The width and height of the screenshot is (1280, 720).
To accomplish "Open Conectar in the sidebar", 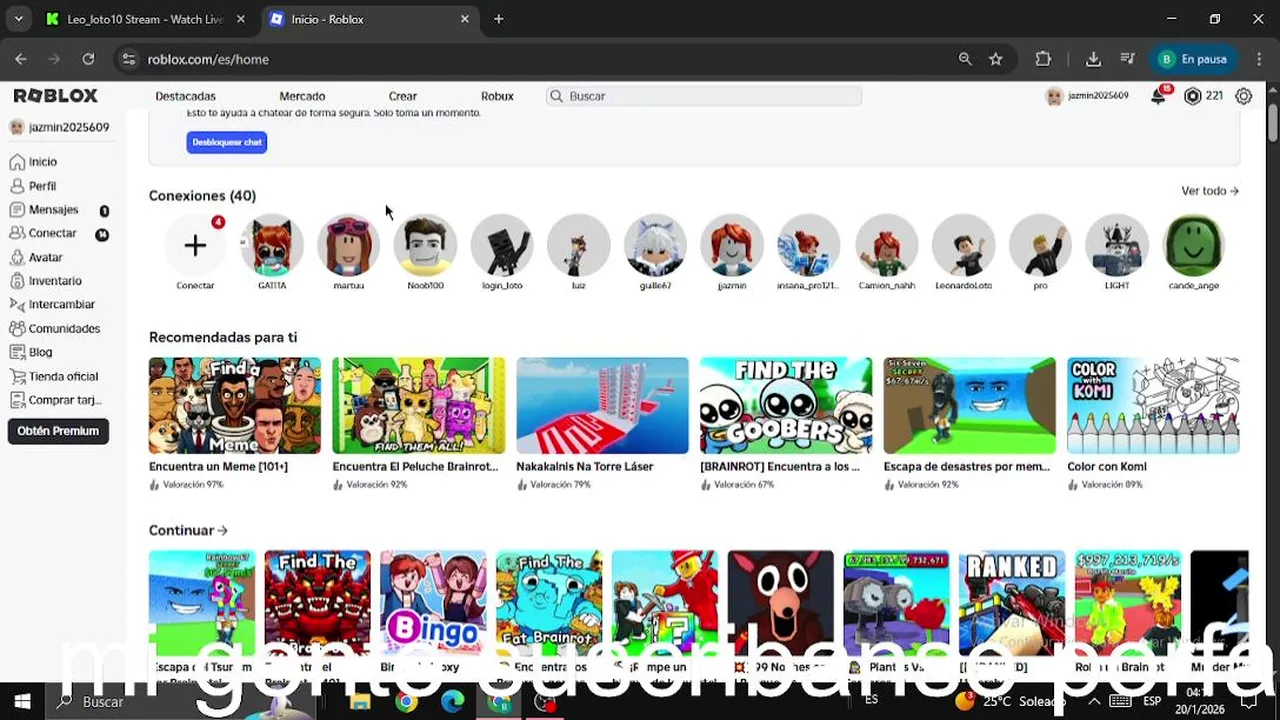I will click(42, 233).
